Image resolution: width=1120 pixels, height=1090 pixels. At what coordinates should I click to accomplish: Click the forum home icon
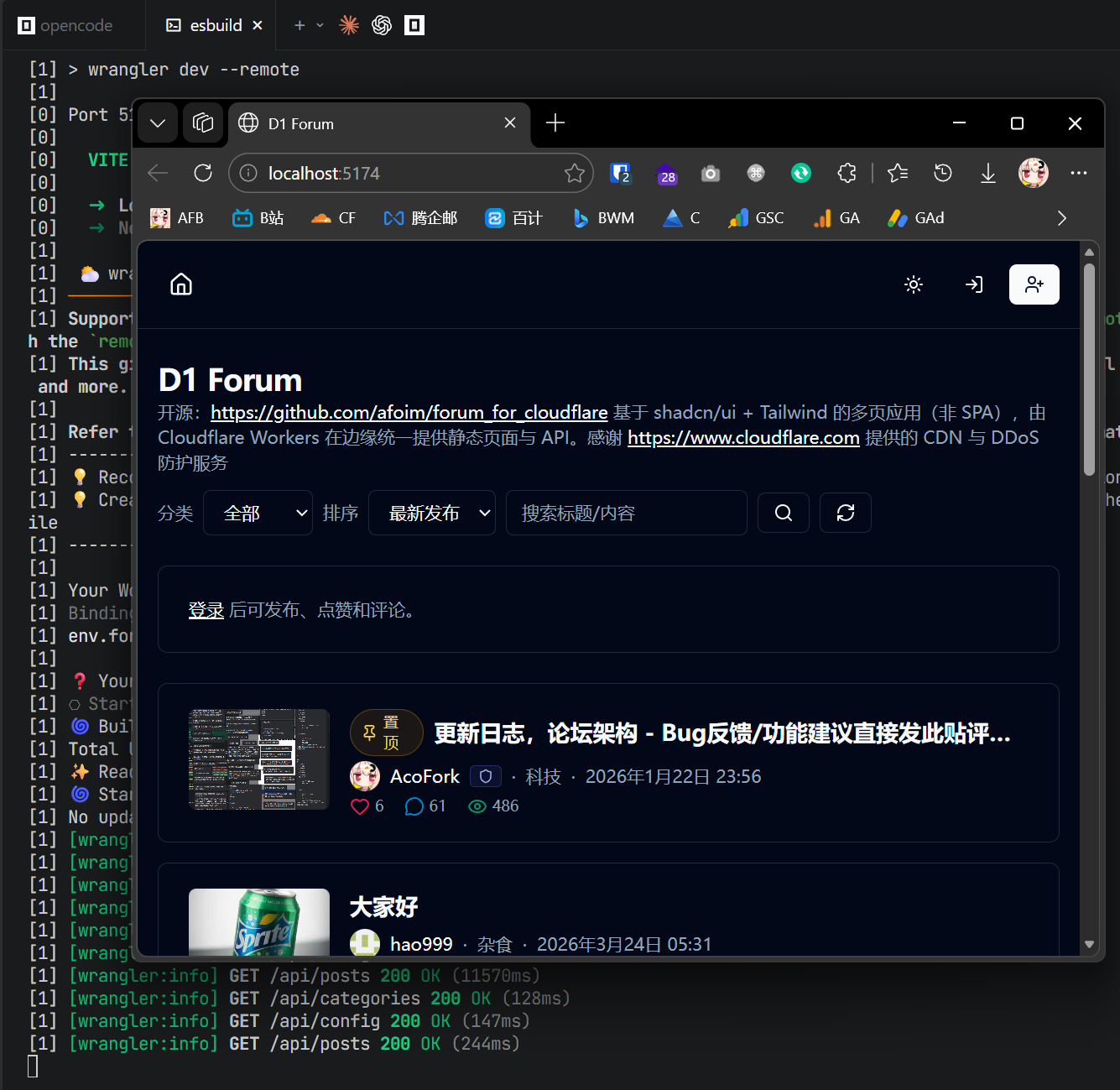point(181,284)
